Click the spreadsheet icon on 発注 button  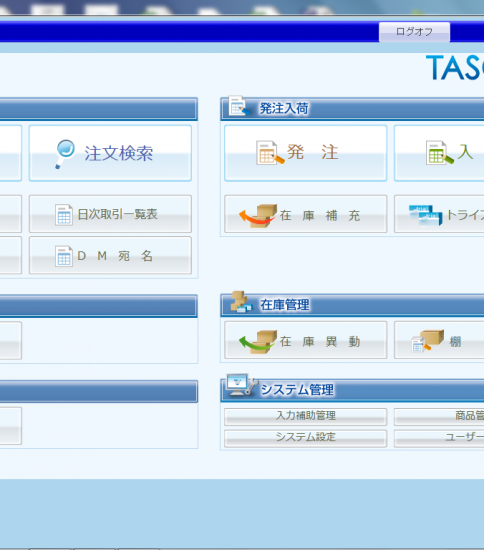click(270, 153)
